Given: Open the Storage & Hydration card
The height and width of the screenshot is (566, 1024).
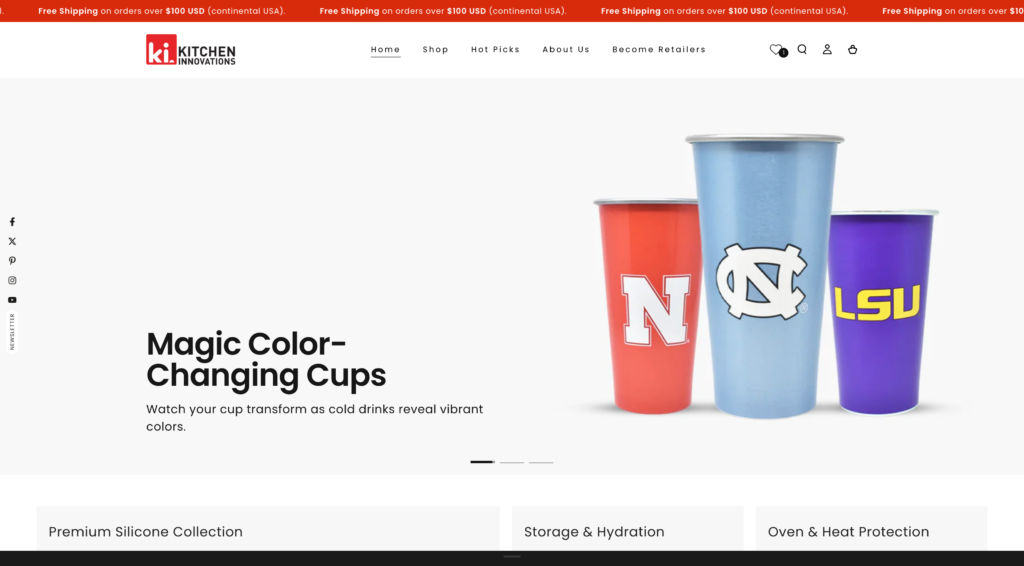Looking at the screenshot, I should [628, 529].
